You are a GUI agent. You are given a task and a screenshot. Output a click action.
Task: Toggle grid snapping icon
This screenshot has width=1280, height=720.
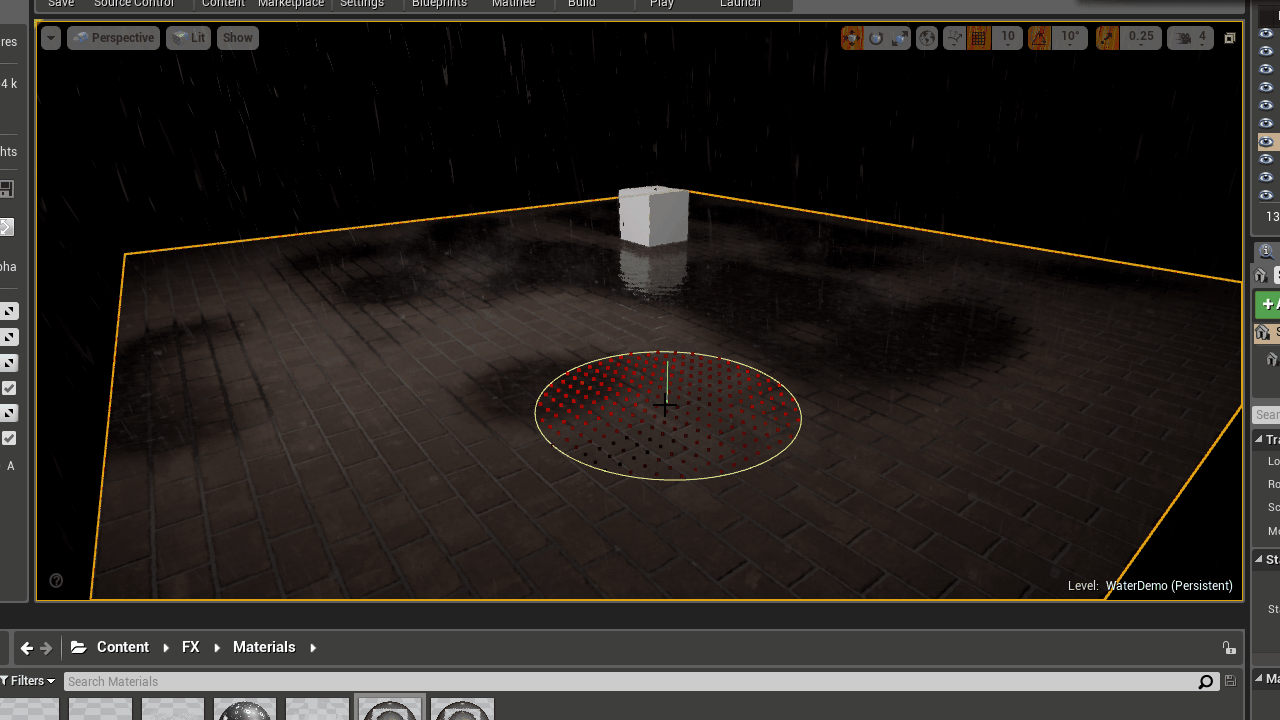point(979,38)
